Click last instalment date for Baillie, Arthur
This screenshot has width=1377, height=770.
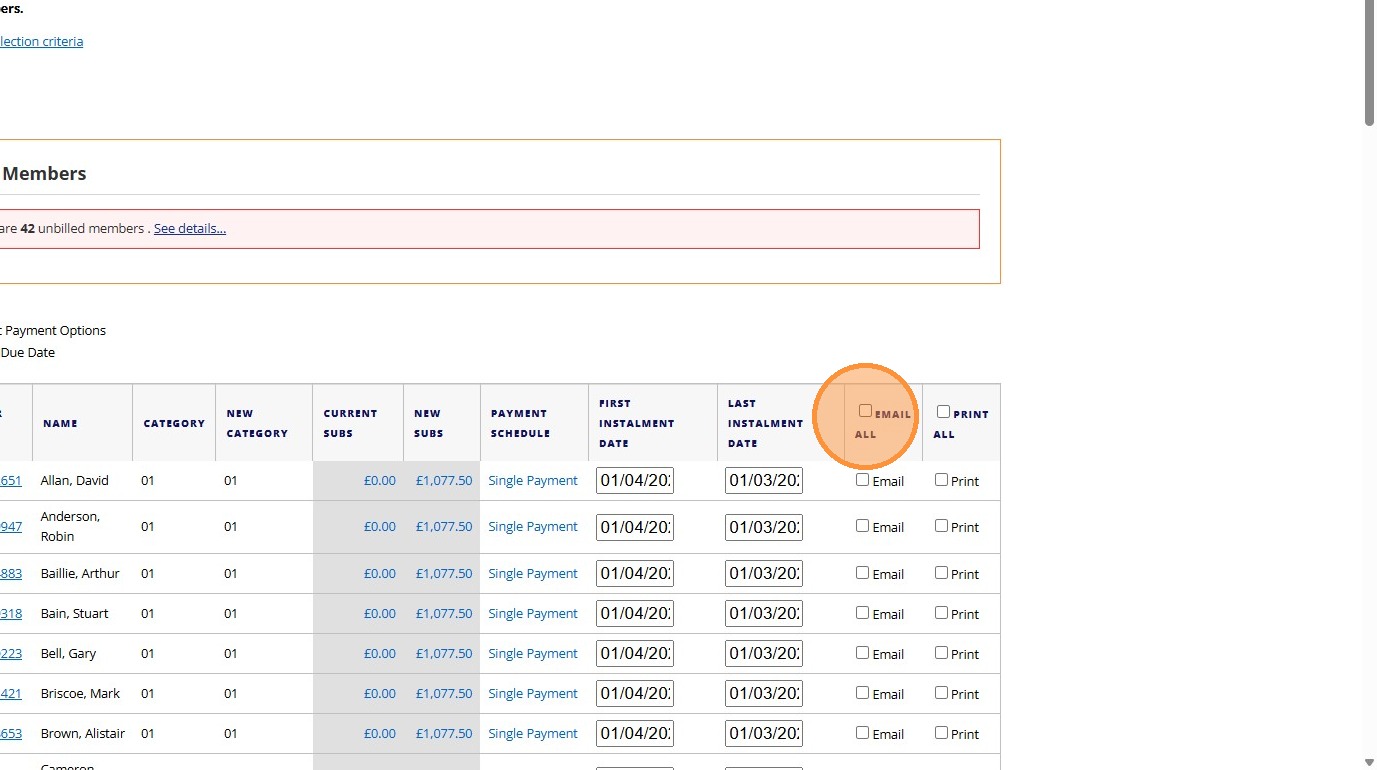pyautogui.click(x=764, y=573)
